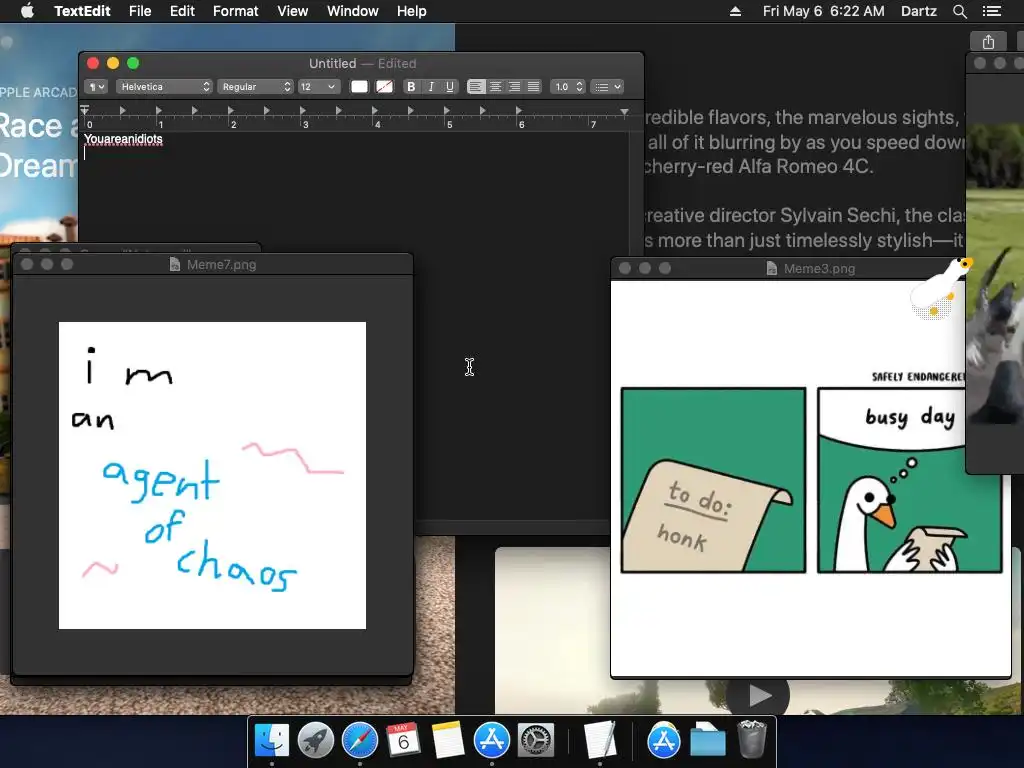The image size is (1024, 768).
Task: Open the Format menu
Action: coord(236,11)
